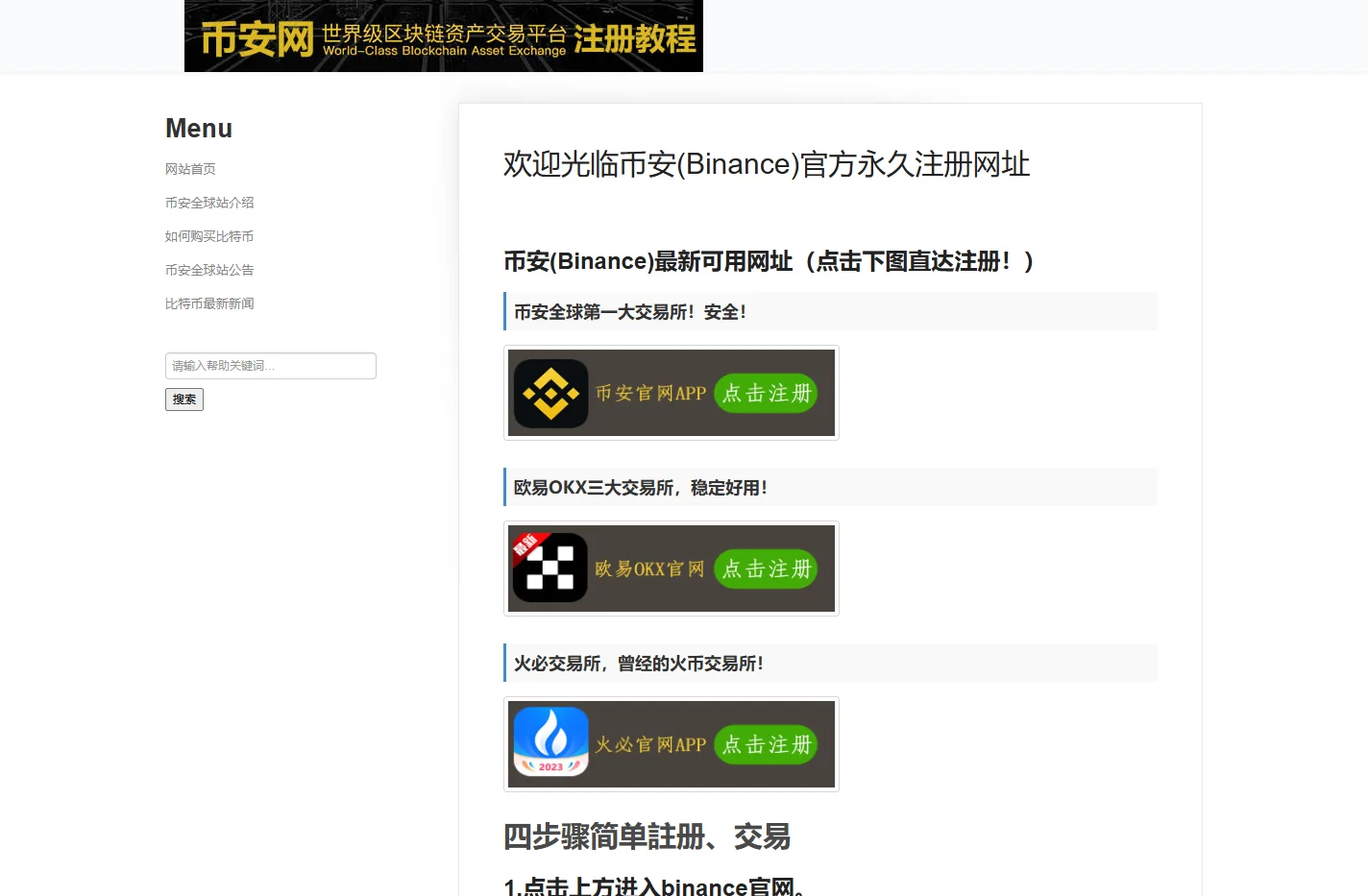Click the Menu sidebar heading
The width and height of the screenshot is (1368, 896).
click(199, 128)
